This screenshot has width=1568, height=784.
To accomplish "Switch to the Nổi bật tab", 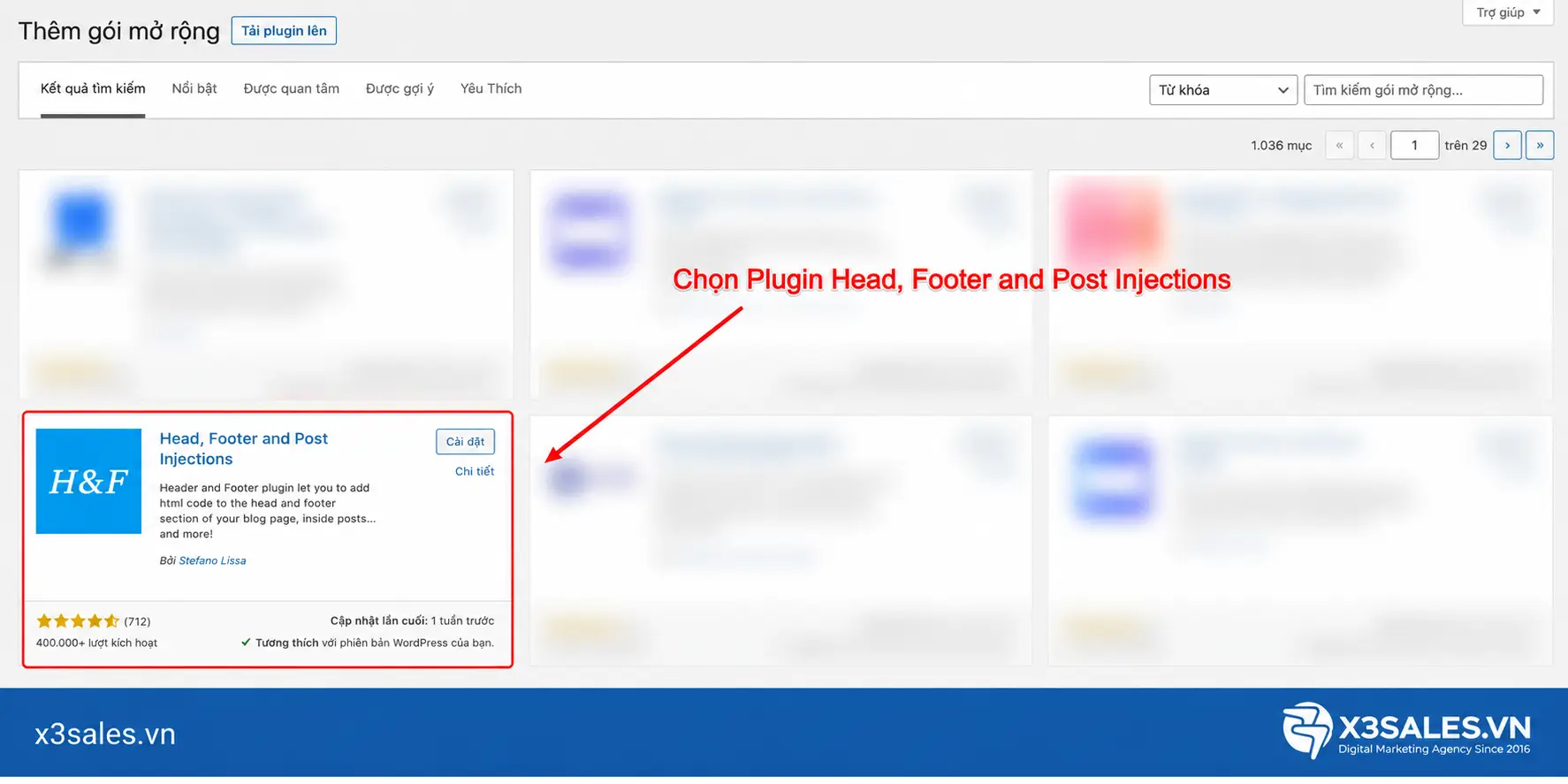I will (194, 88).
